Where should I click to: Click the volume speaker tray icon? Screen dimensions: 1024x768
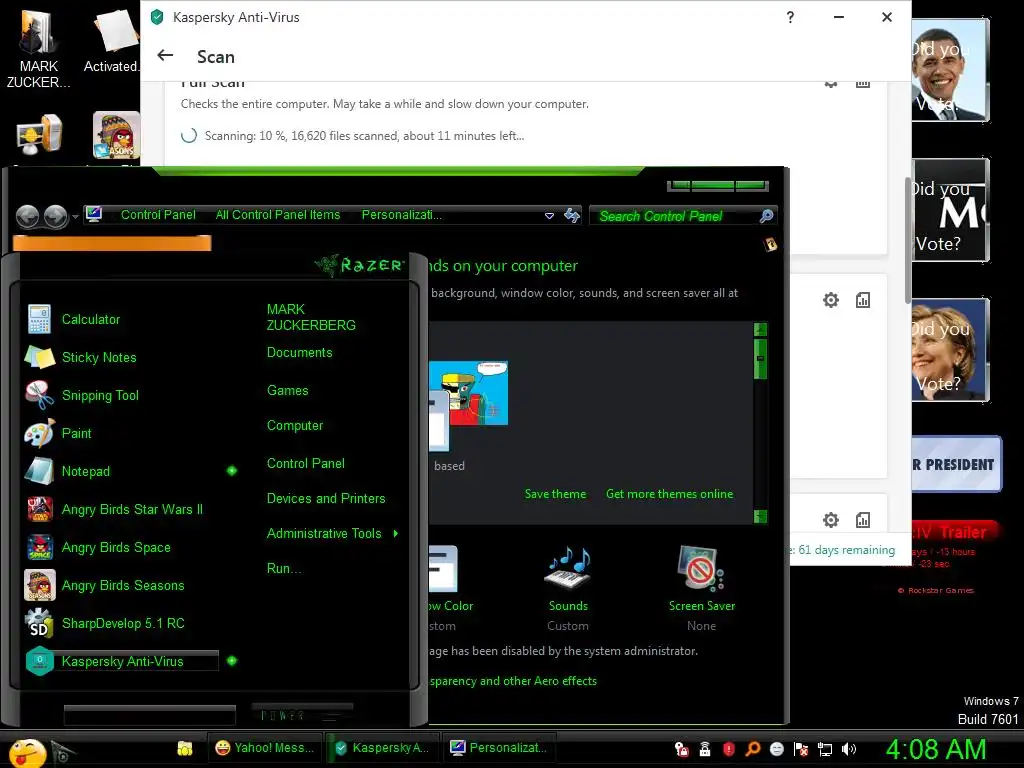848,749
